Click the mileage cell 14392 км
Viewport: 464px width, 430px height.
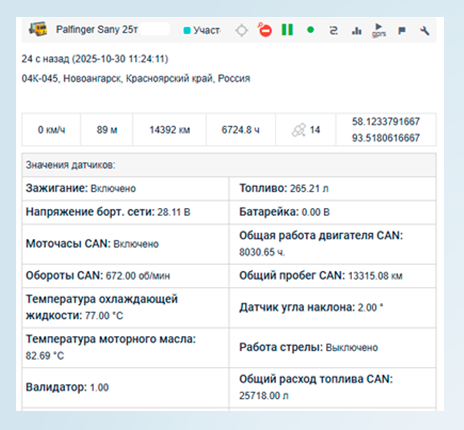170,130
